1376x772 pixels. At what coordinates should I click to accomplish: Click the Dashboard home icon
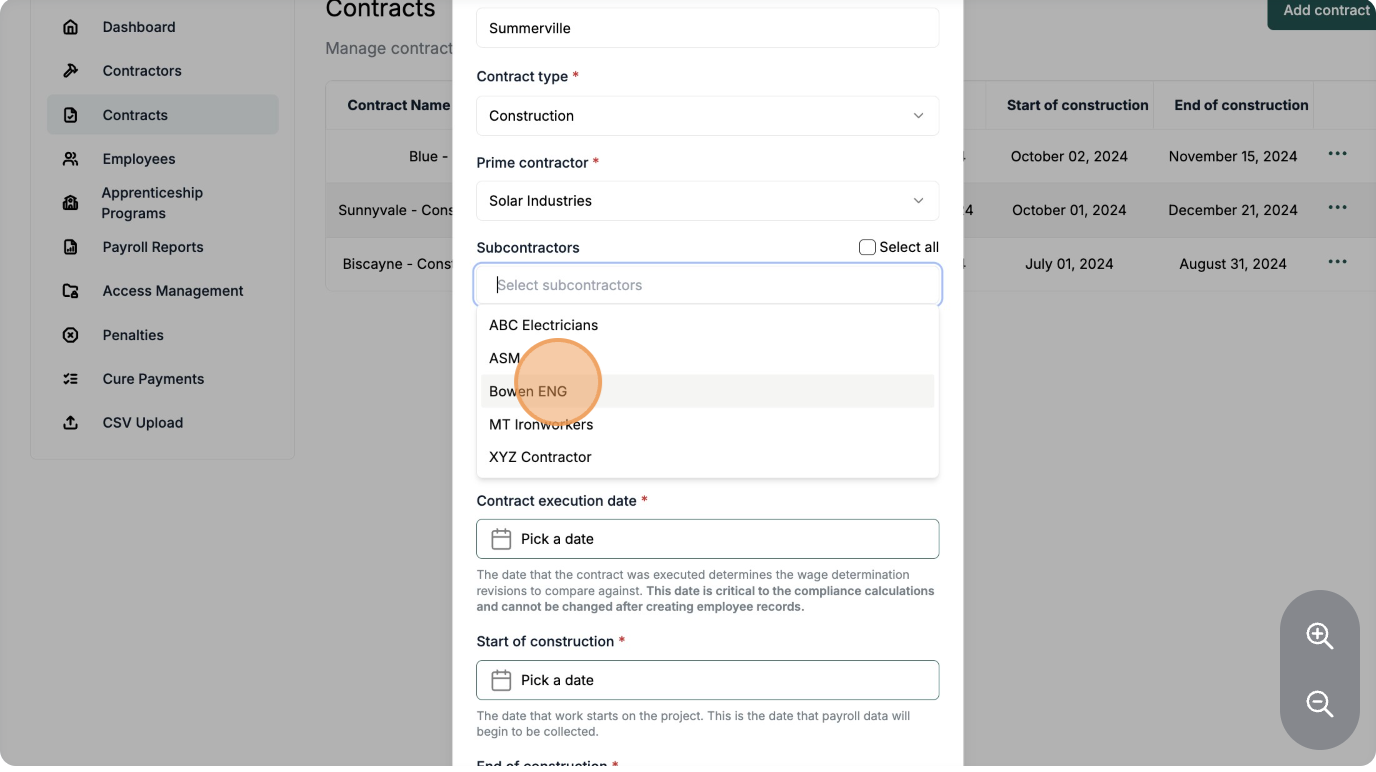[x=70, y=27]
